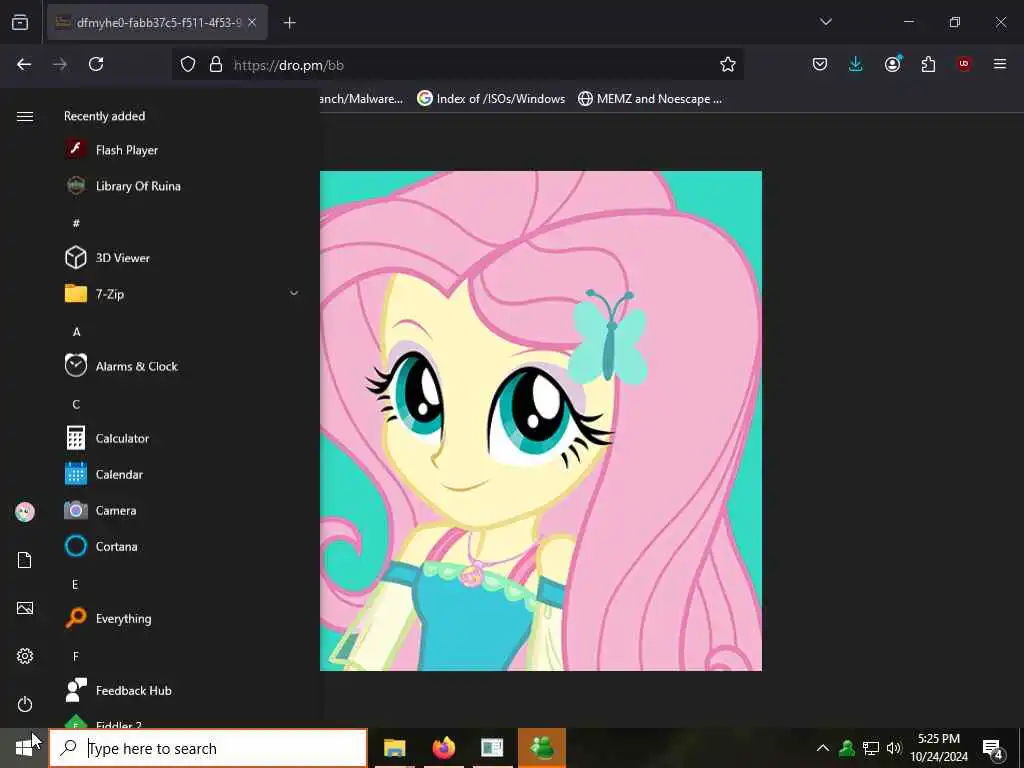Open File Explorer from the taskbar
This screenshot has height=768, width=1024.
(394, 748)
